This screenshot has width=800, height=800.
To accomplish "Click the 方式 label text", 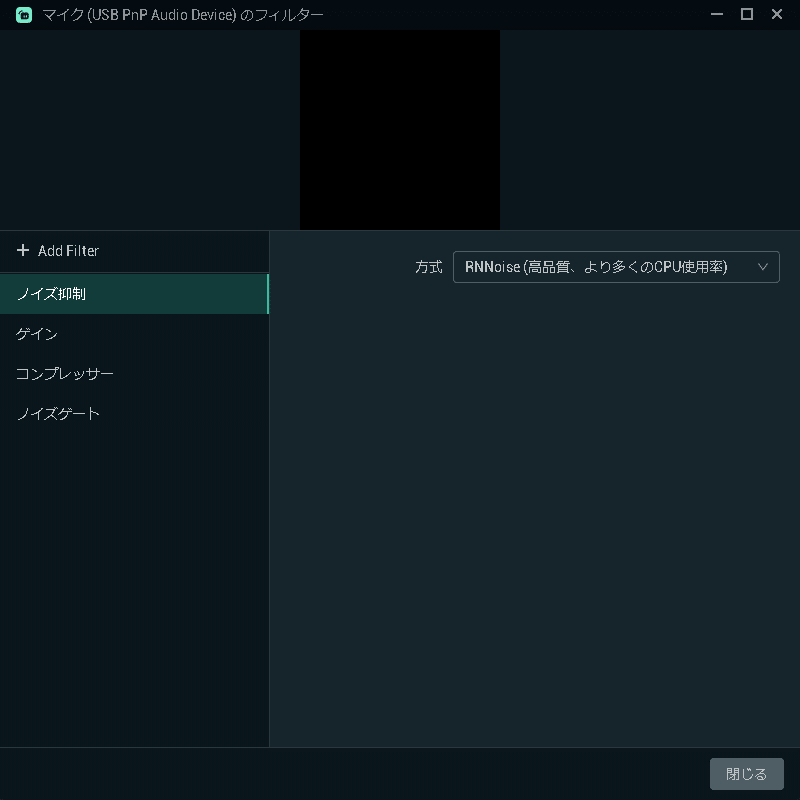I will tap(428, 267).
